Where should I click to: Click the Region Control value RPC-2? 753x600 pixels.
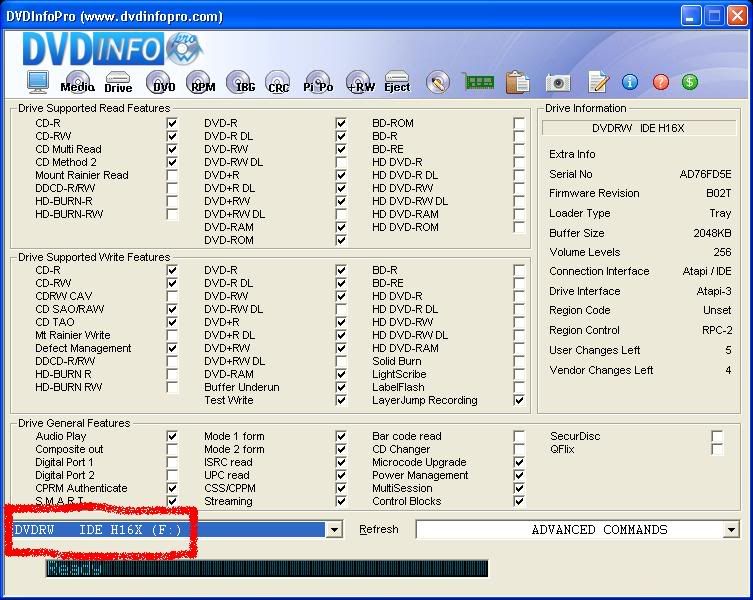click(717, 330)
